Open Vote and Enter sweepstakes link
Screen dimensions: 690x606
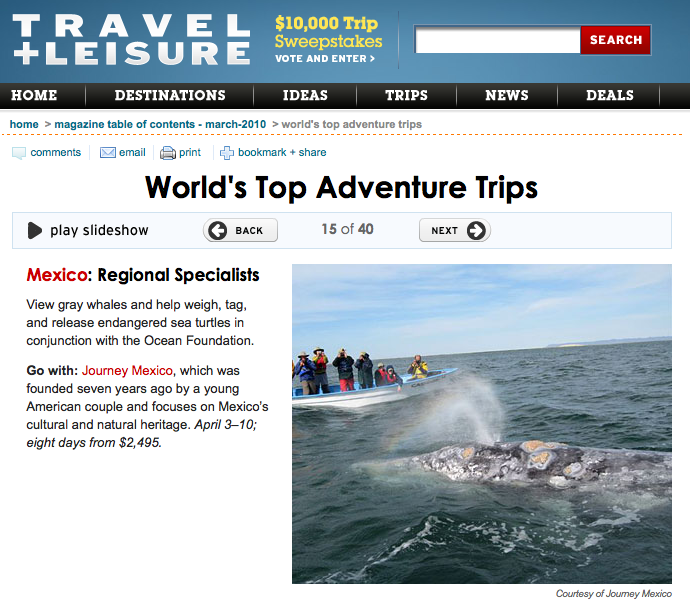(x=325, y=59)
